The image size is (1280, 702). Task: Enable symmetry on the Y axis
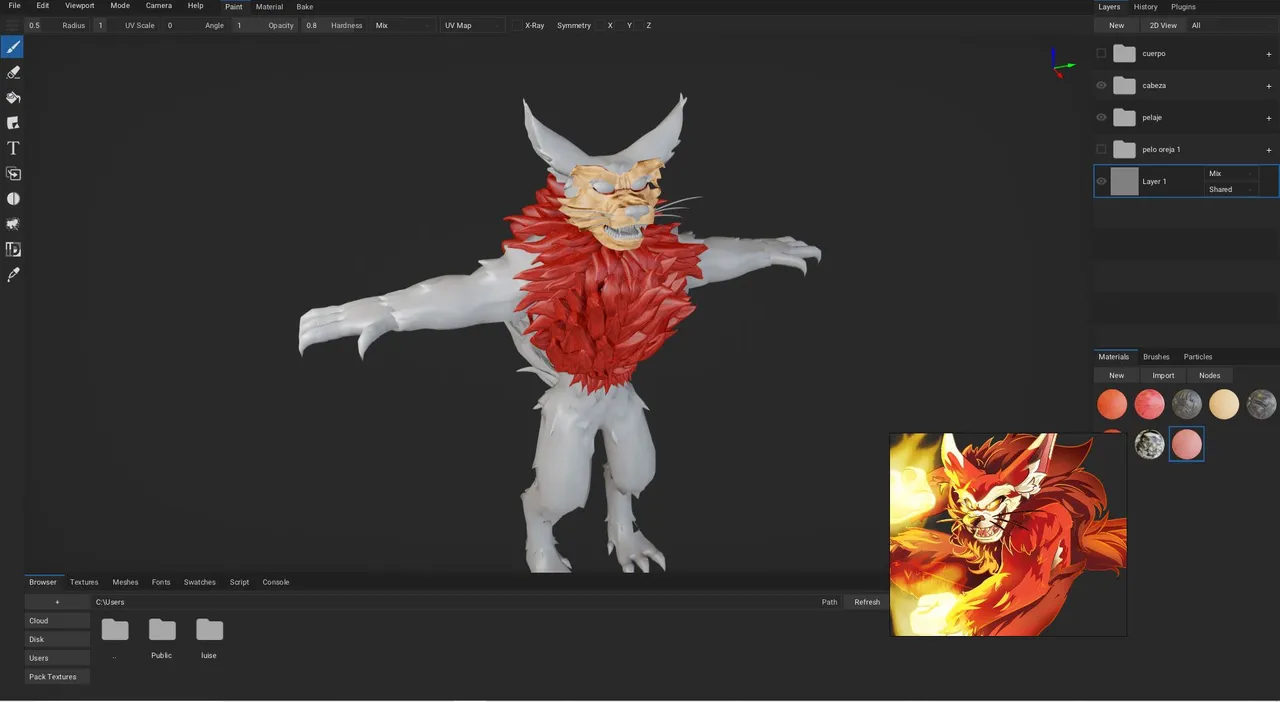point(620,25)
